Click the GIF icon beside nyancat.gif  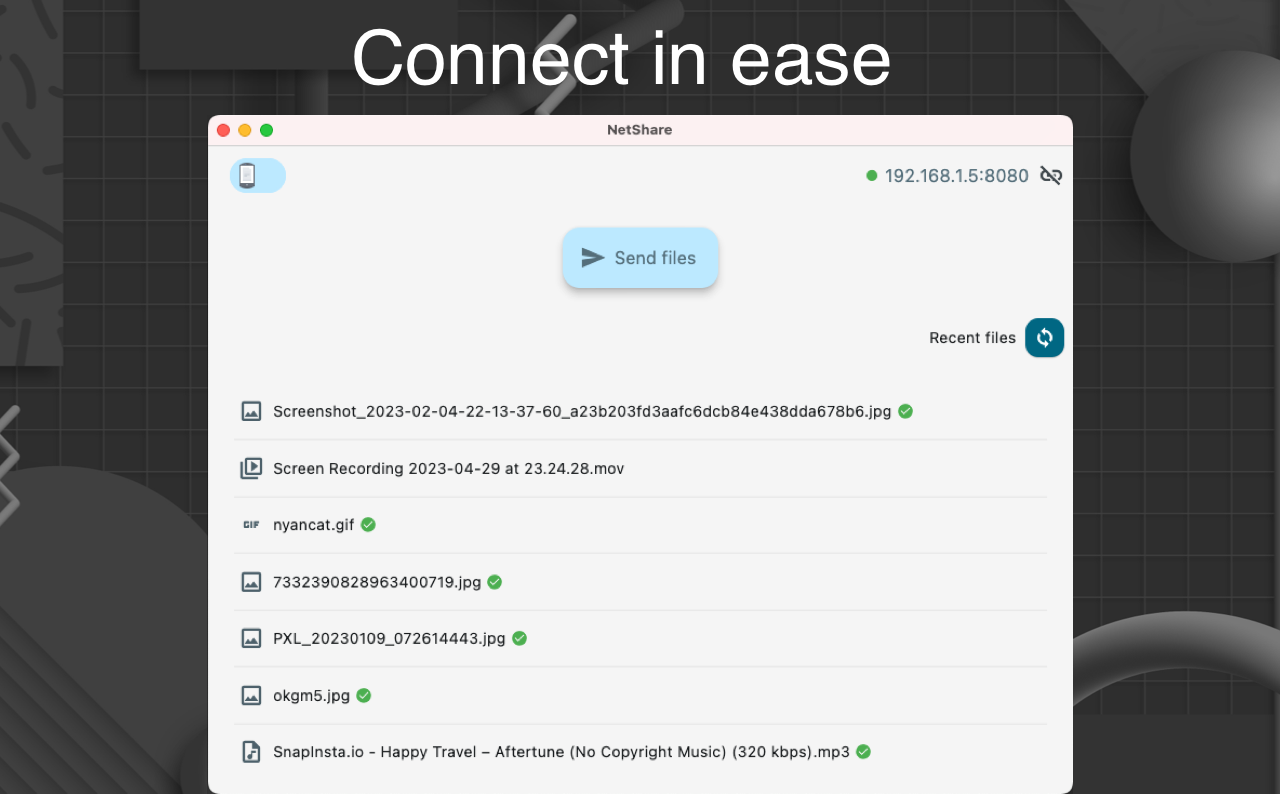[x=251, y=524]
